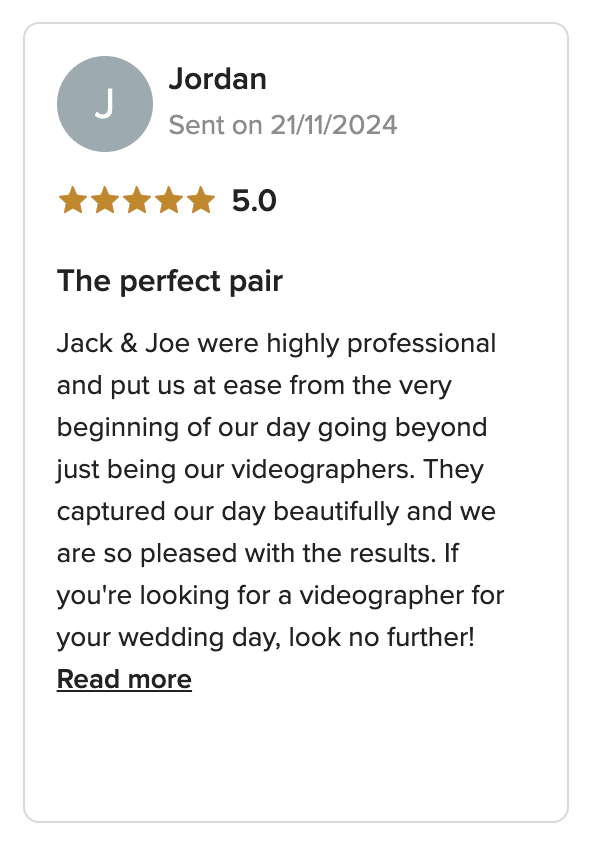Image resolution: width=596 pixels, height=854 pixels.
Task: Click the review title The perfect pair
Action: [169, 281]
